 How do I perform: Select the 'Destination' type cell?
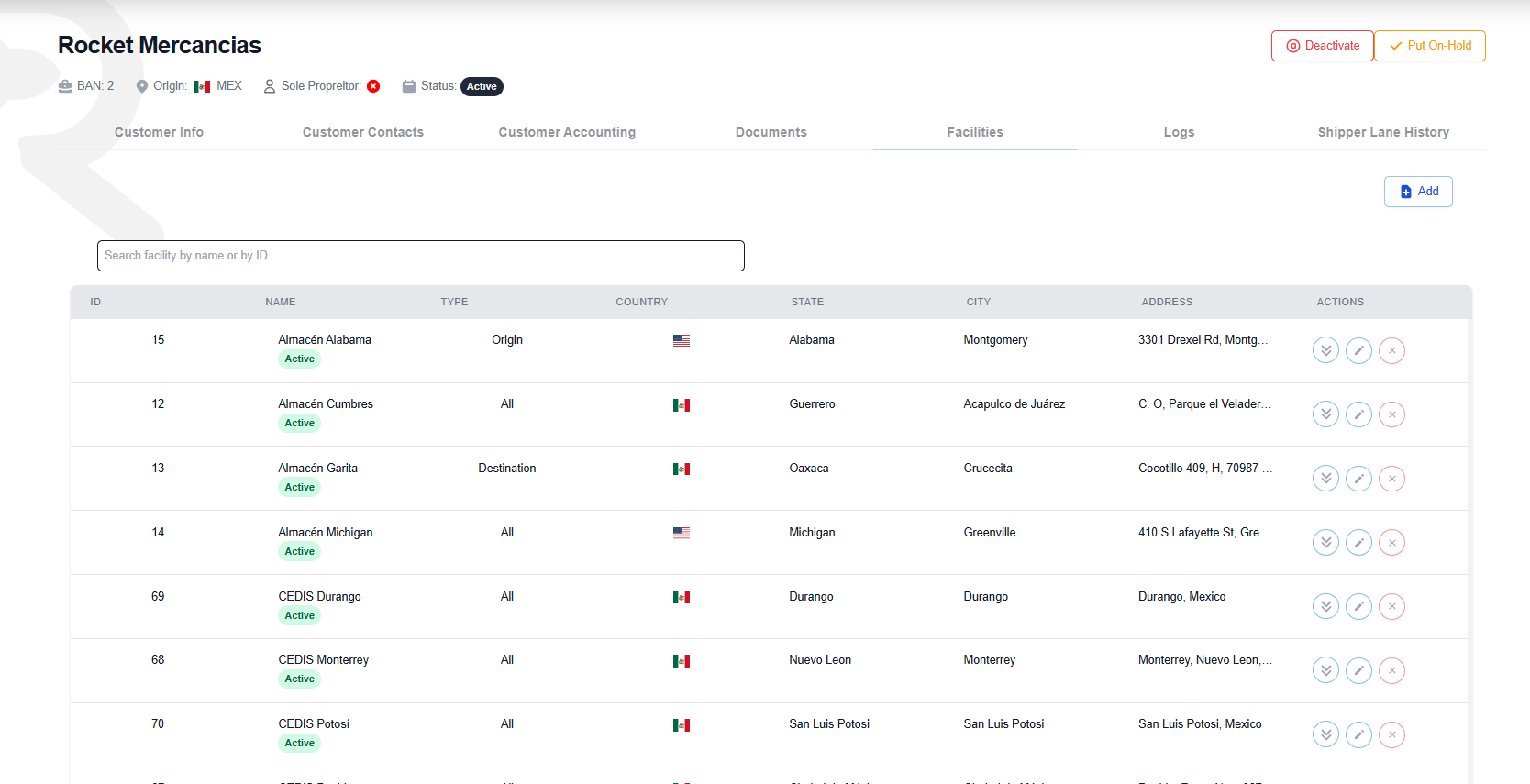coord(507,469)
